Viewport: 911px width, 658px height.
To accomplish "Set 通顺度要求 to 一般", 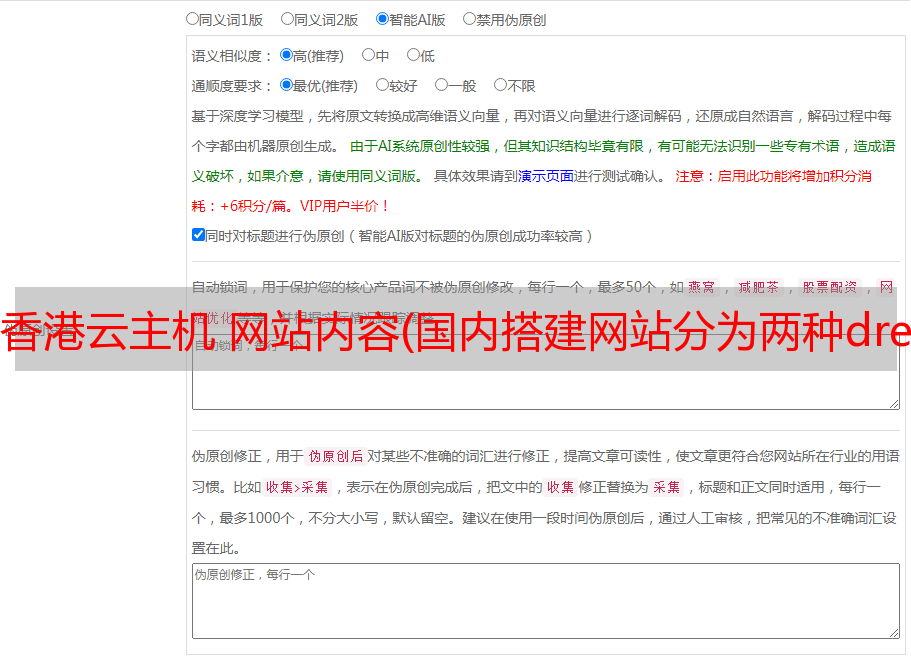I will [442, 85].
